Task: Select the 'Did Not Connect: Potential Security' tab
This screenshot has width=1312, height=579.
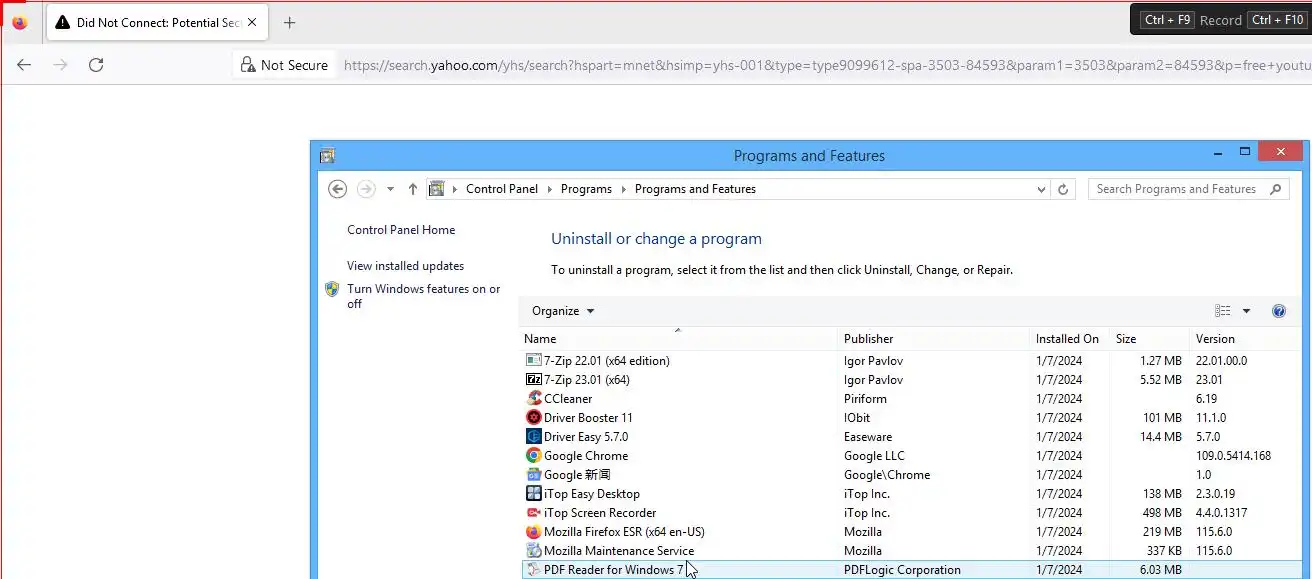Action: point(157,22)
